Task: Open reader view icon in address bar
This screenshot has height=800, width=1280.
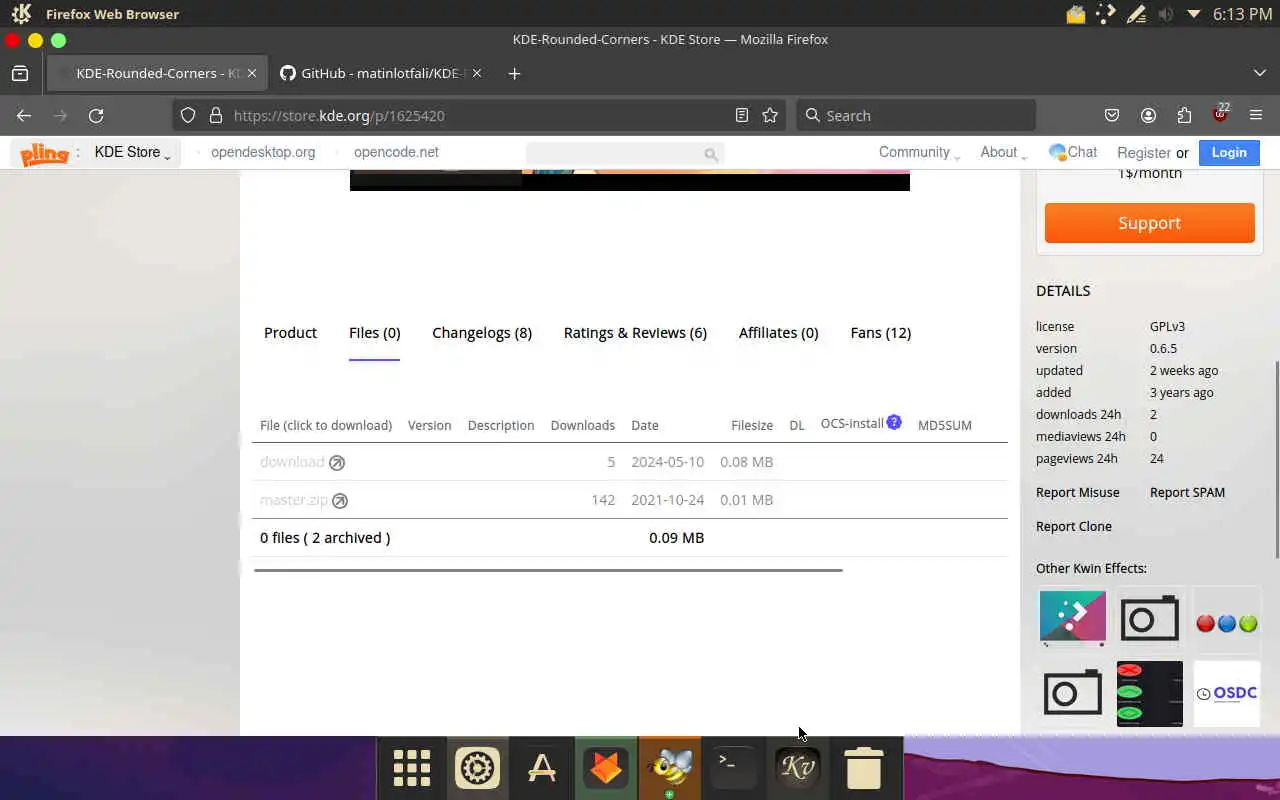Action: 742,115
